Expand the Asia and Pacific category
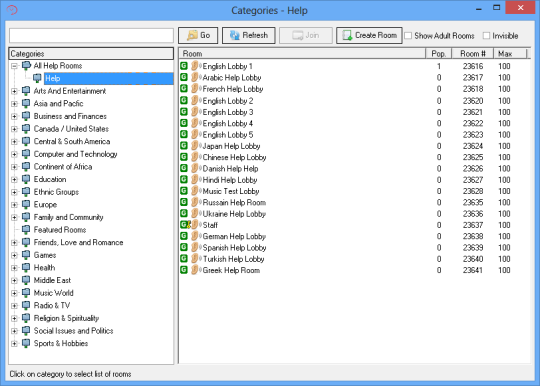Image resolution: width=540 pixels, height=386 pixels. (x=14, y=104)
